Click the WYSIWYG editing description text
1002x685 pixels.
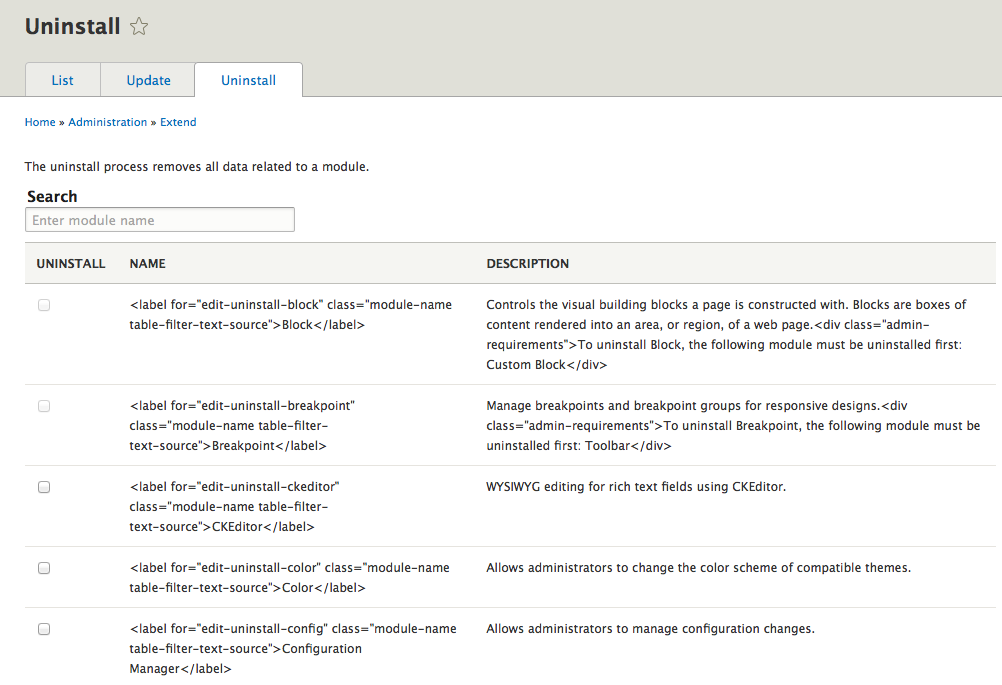click(x=635, y=487)
